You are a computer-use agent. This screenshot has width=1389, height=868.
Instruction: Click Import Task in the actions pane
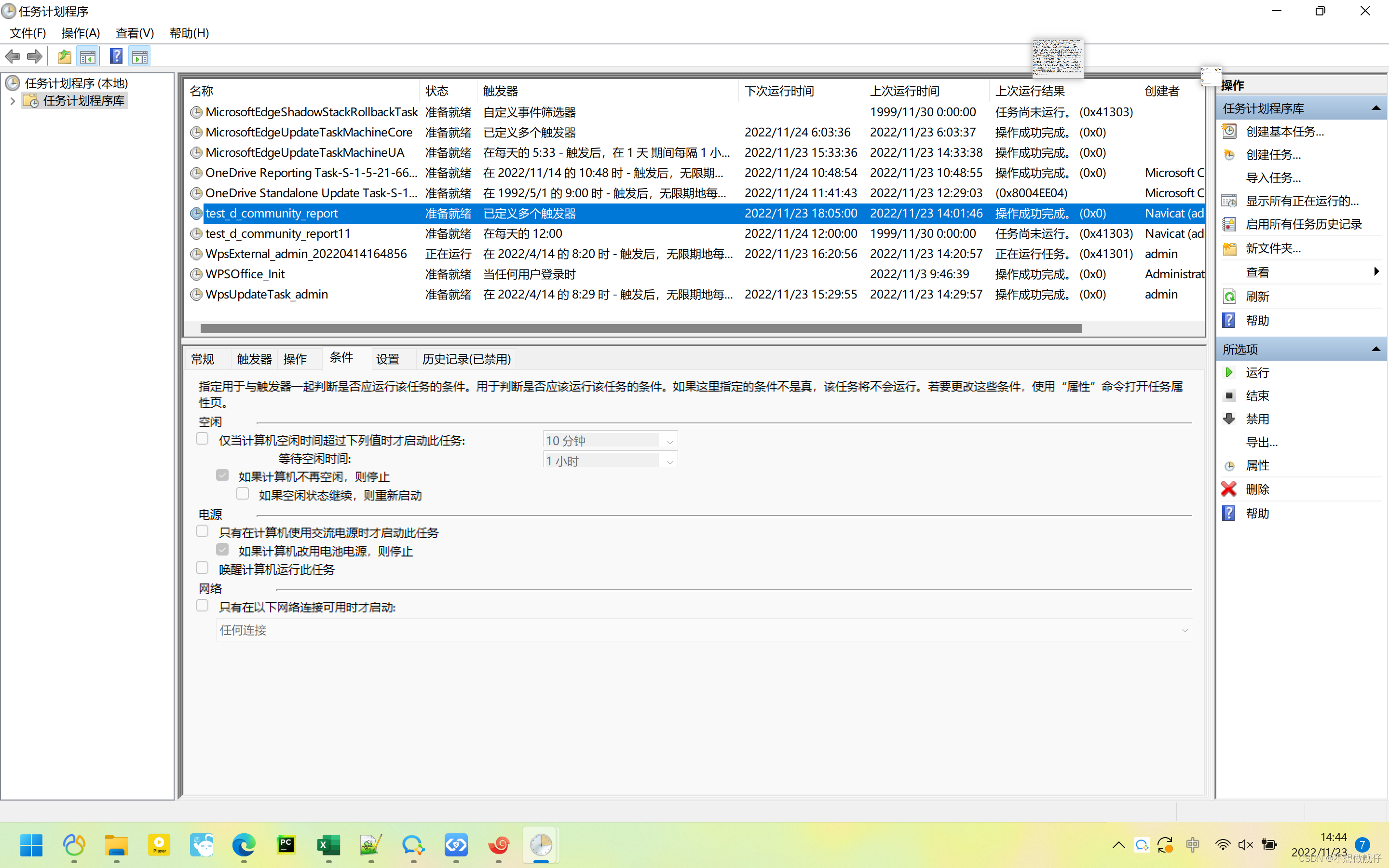tap(1272, 178)
